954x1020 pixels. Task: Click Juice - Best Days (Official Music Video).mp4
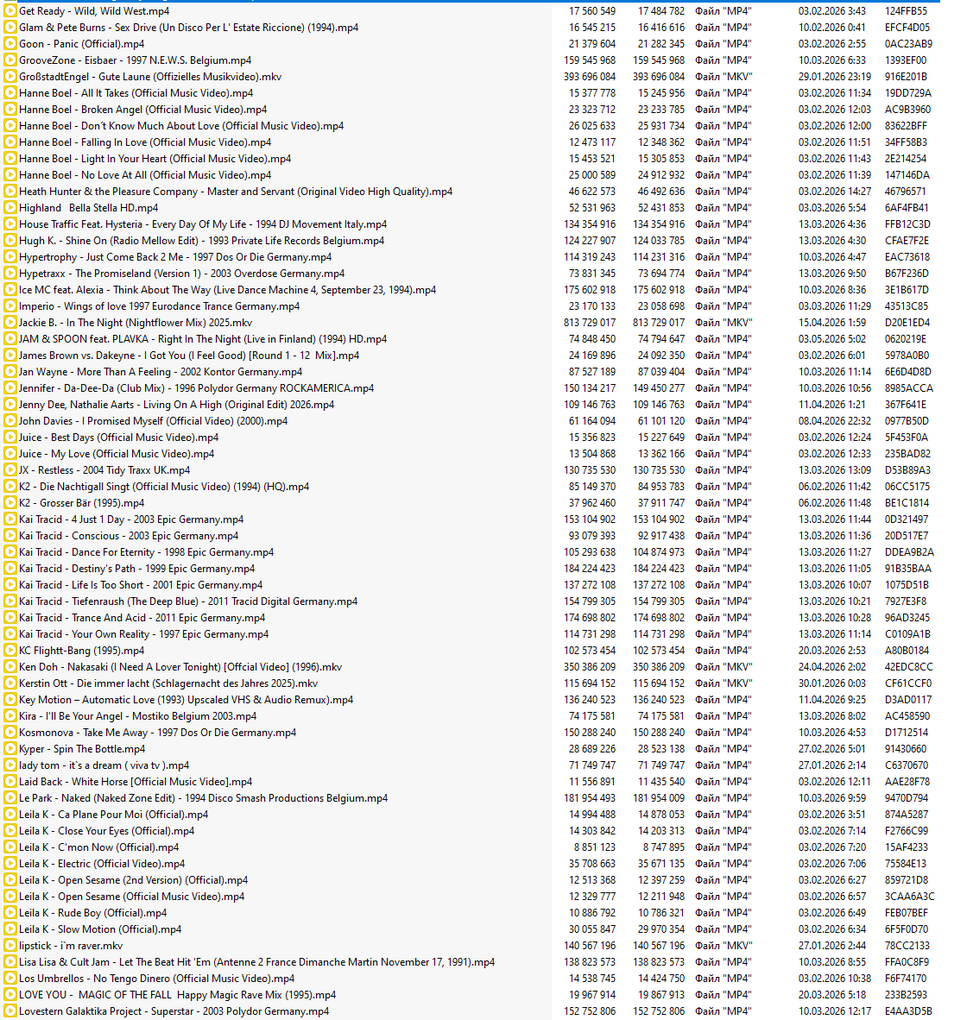tap(118, 438)
